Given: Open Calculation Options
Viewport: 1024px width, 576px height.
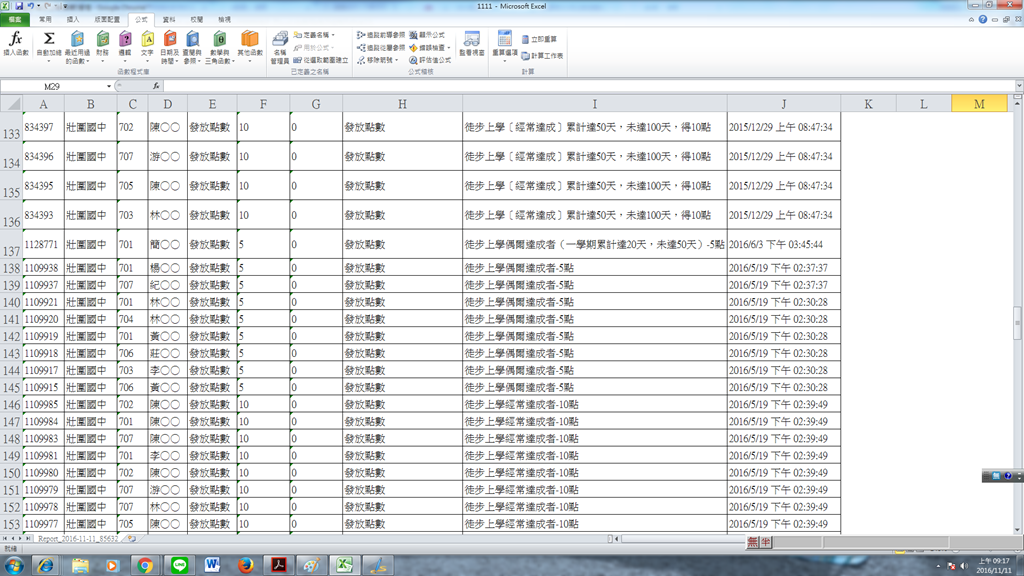Looking at the screenshot, I should (504, 46).
